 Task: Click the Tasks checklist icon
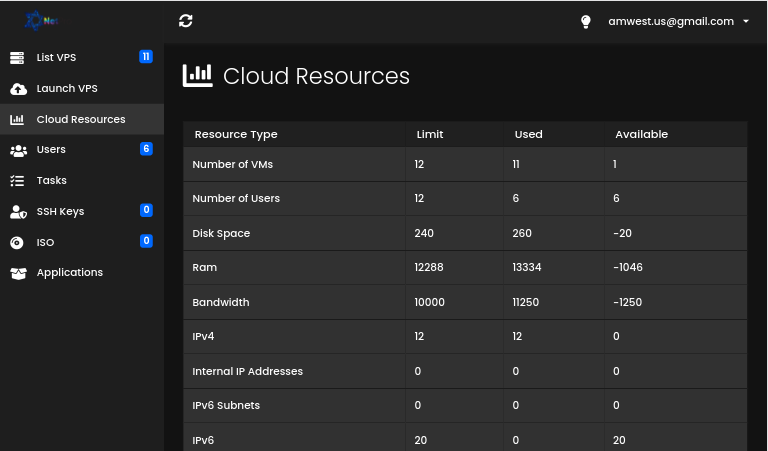17,181
